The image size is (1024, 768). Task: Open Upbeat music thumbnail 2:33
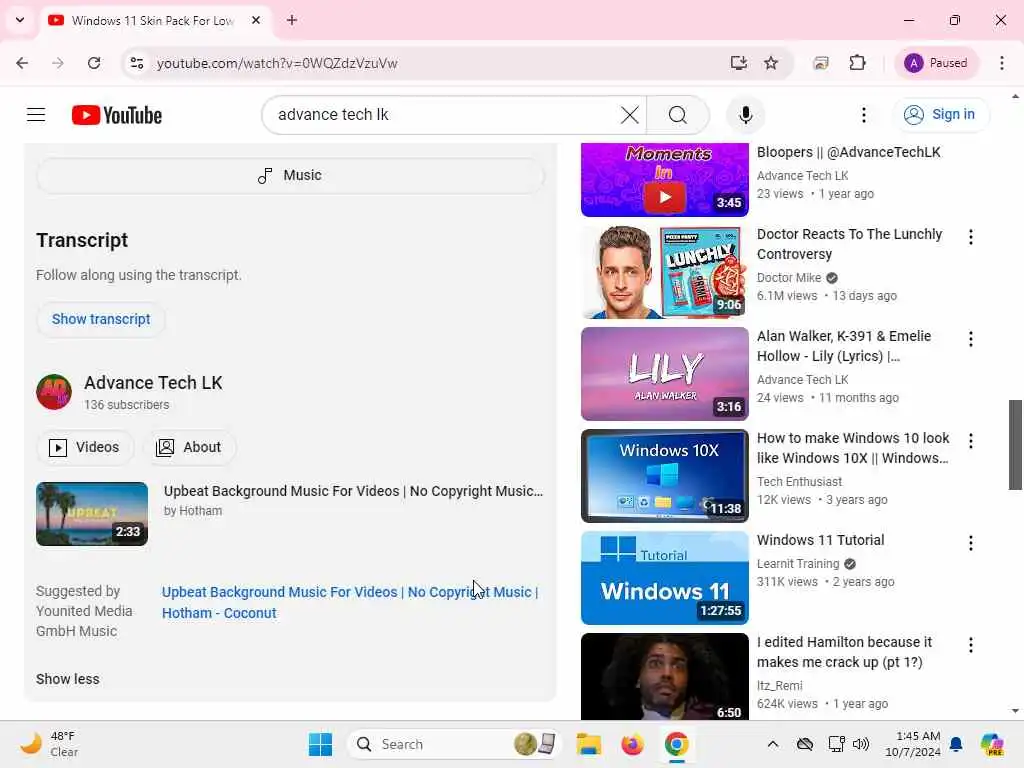tap(92, 514)
